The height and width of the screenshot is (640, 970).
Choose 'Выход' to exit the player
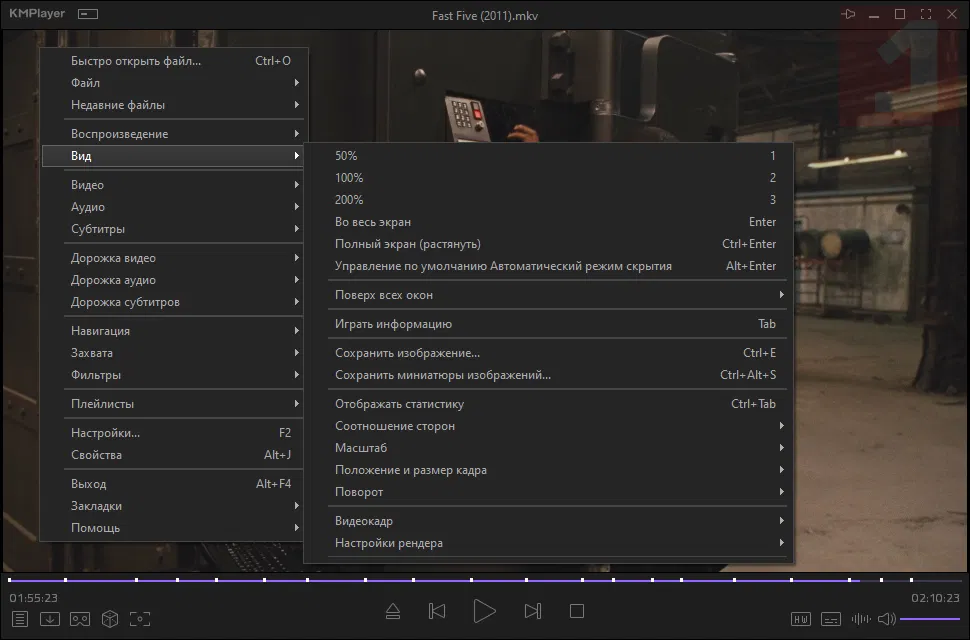(x=174, y=484)
